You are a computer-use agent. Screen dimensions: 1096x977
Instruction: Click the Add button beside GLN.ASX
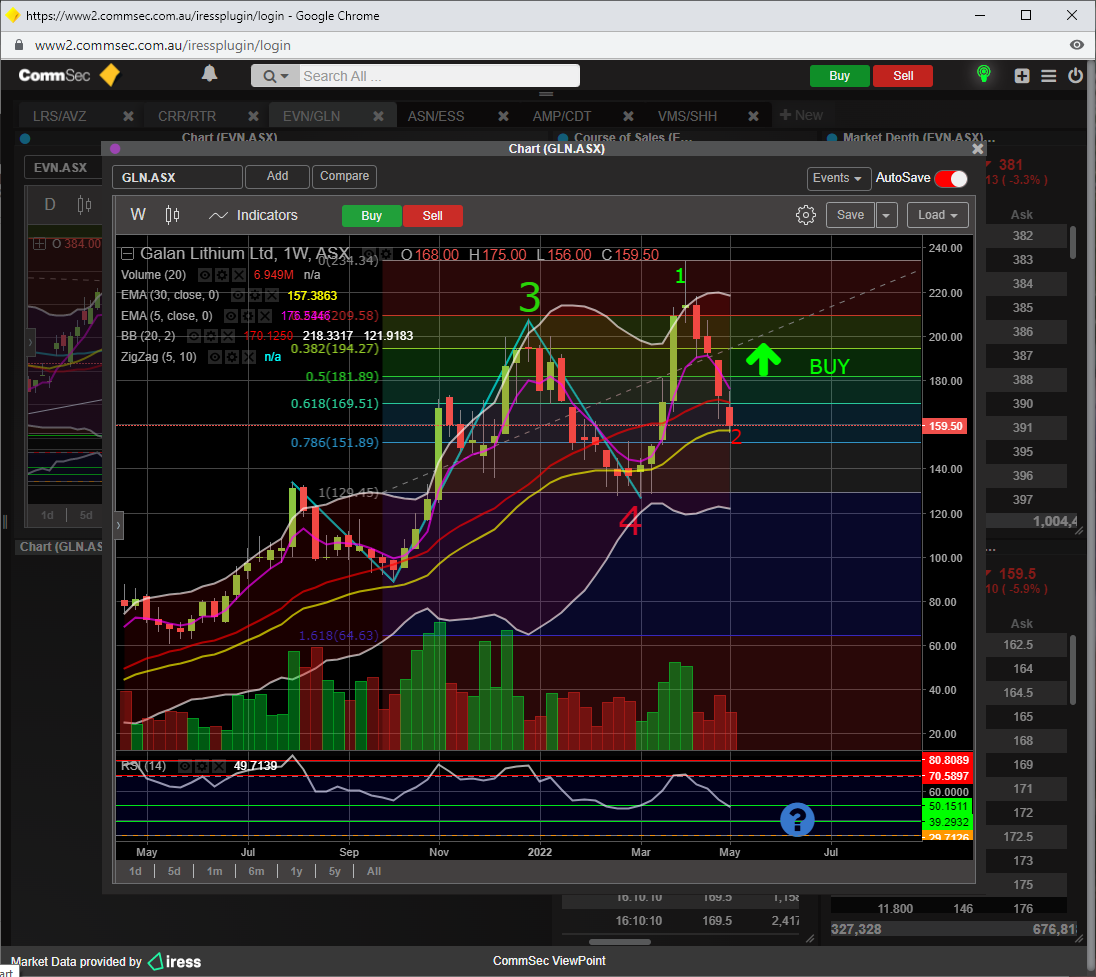[x=277, y=176]
